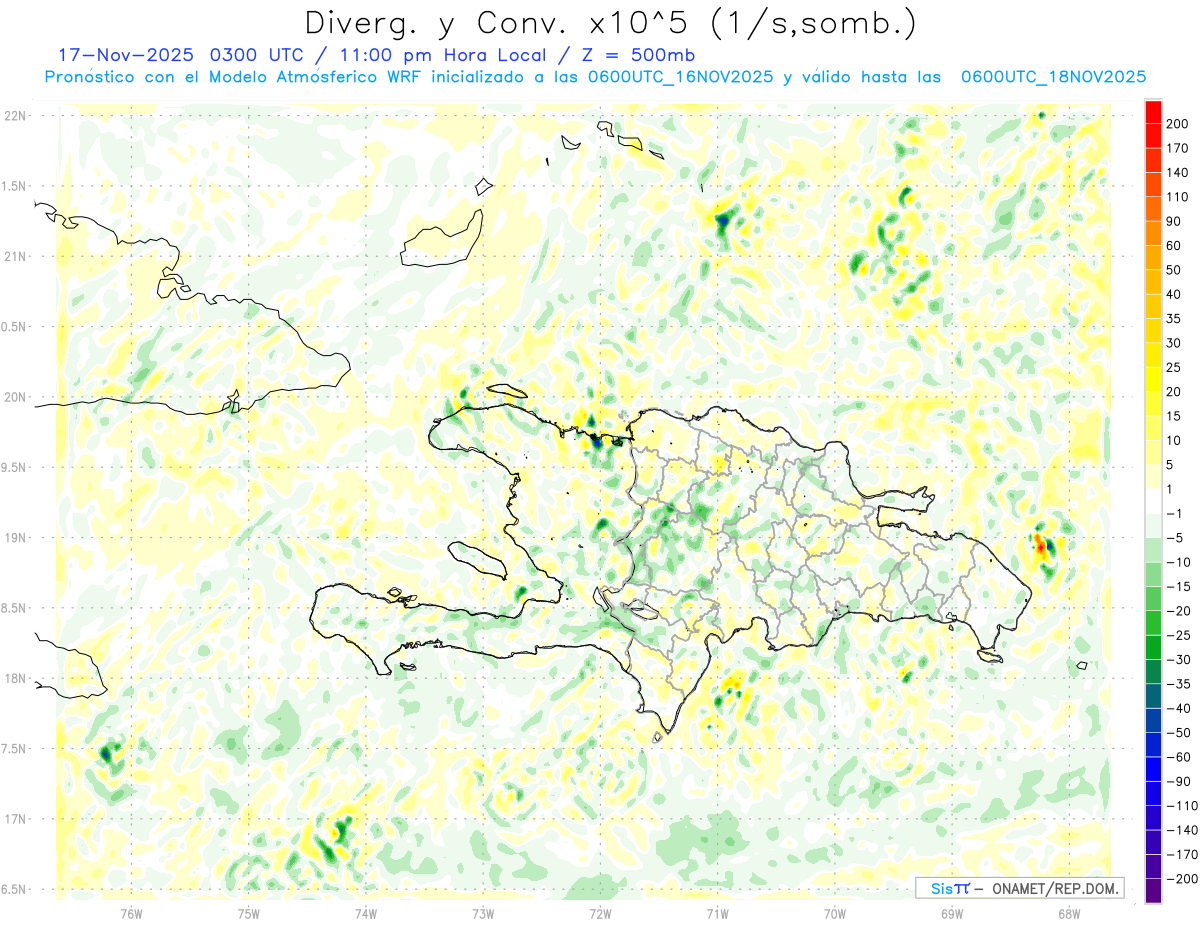Click the '20N' latitude label
The image size is (1200, 927).
(x=15, y=397)
